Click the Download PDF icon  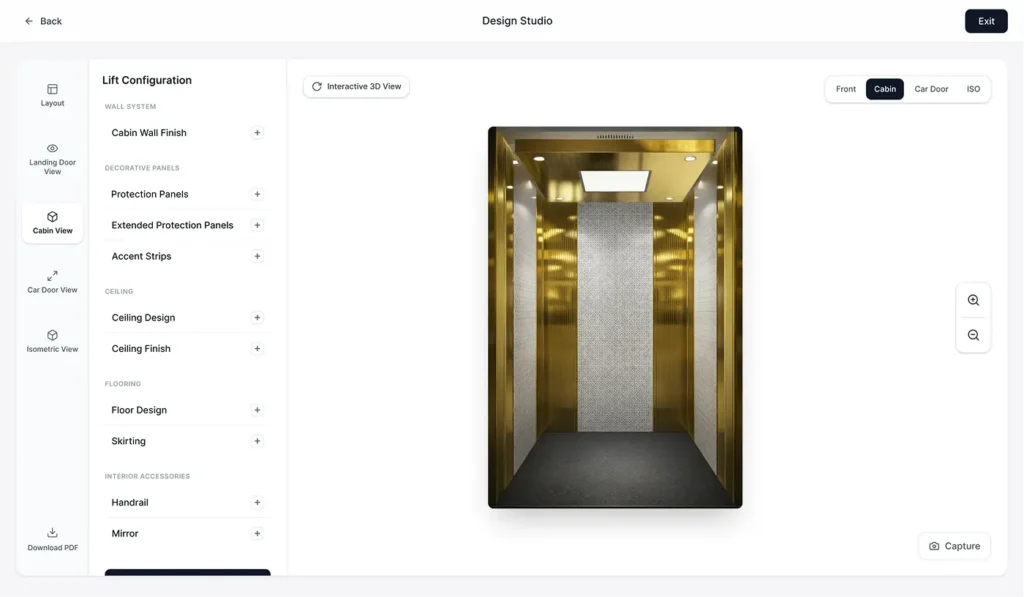52,533
